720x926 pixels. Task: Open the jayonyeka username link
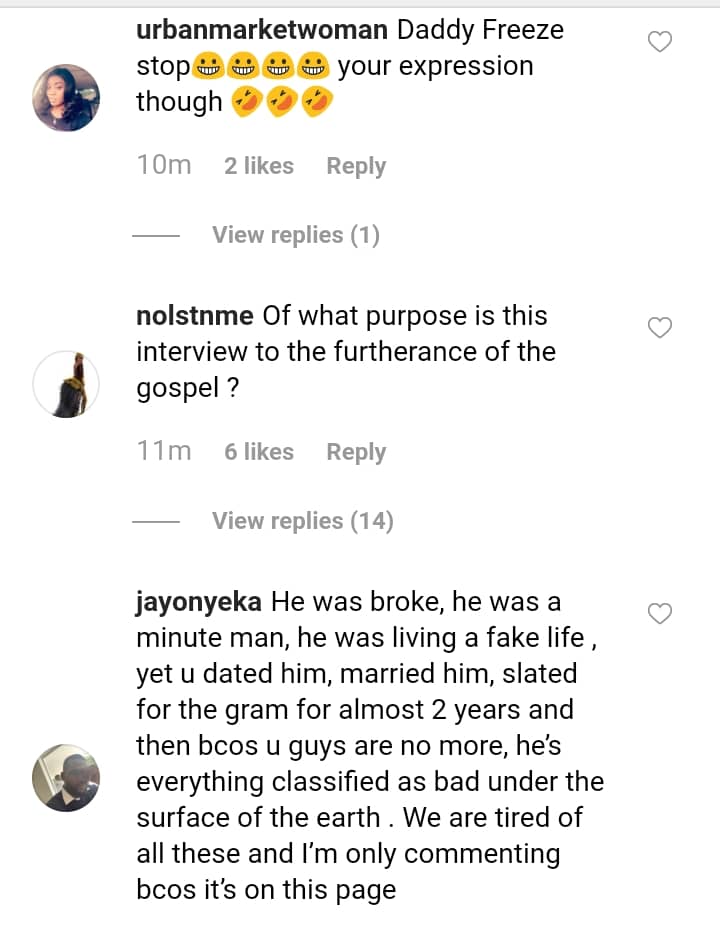coord(198,602)
